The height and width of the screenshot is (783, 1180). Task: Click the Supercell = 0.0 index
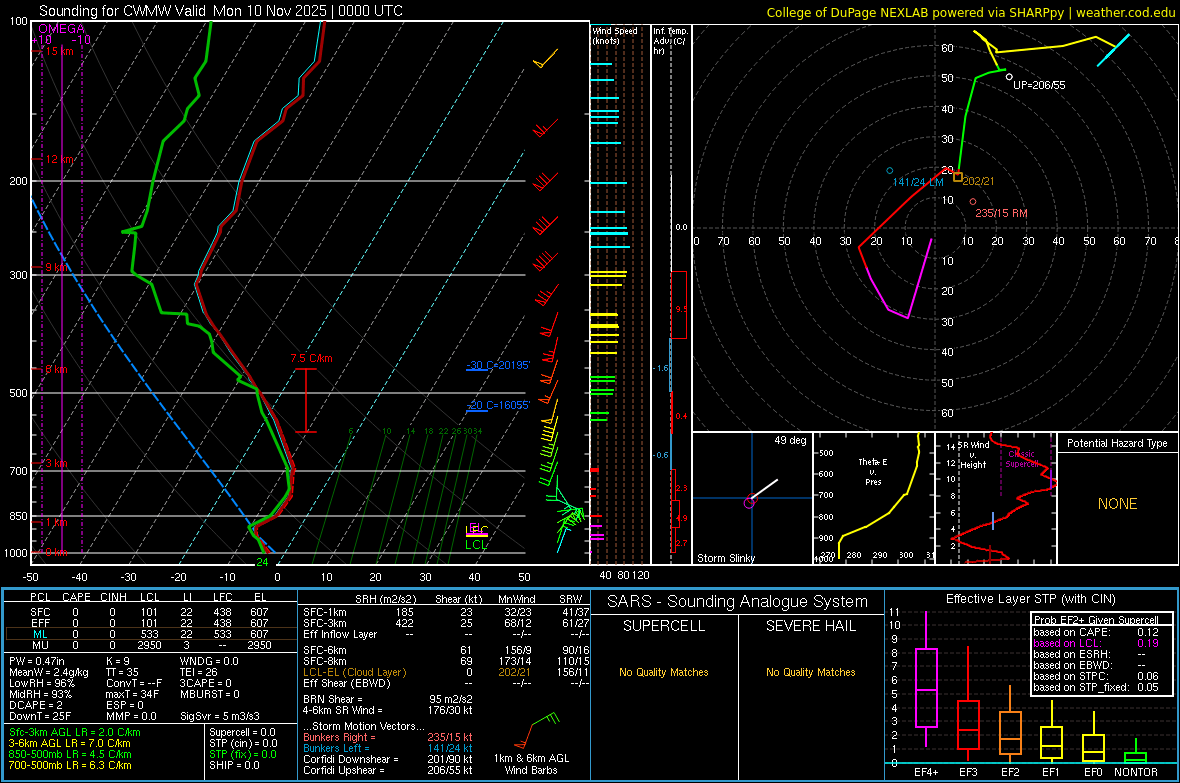(x=242, y=732)
